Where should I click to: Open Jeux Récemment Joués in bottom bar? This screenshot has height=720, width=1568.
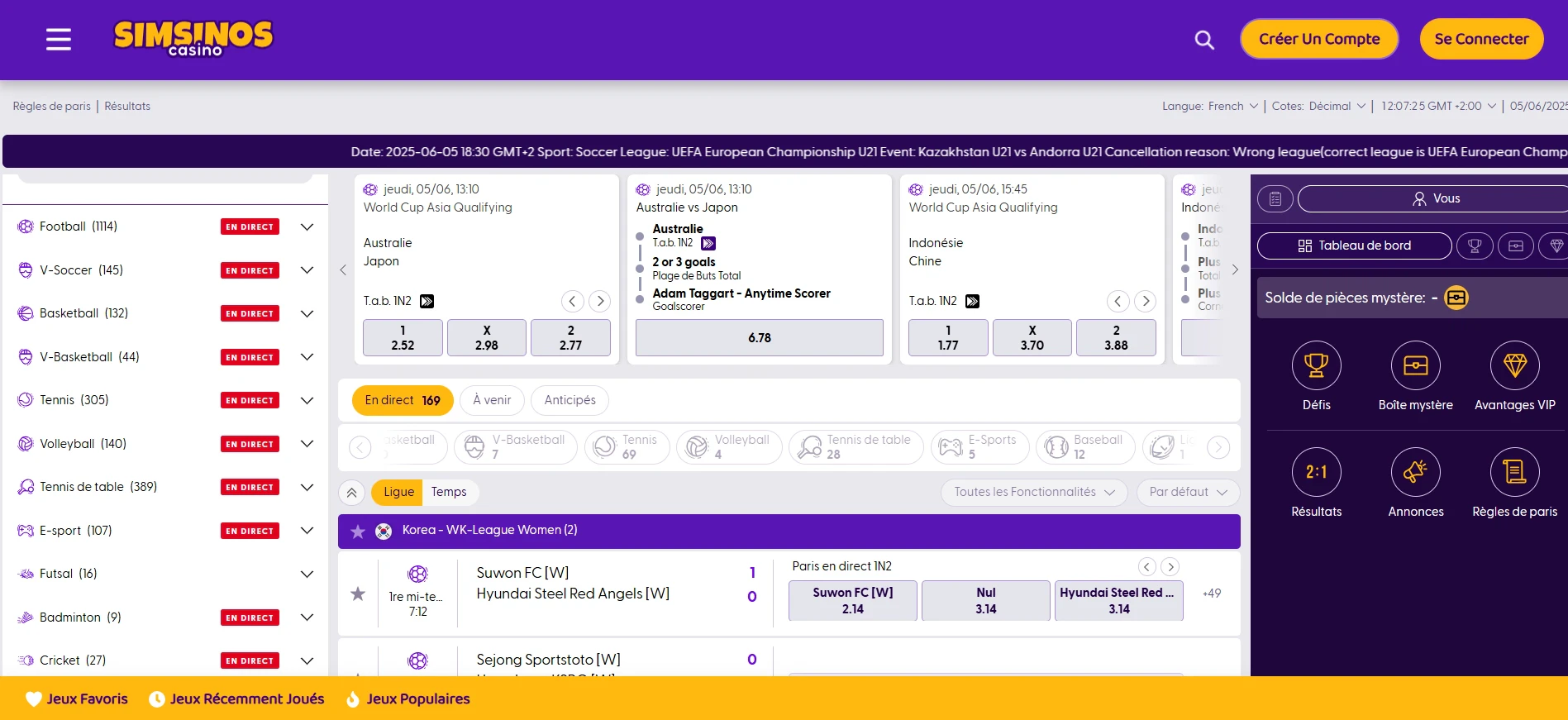pos(236,699)
